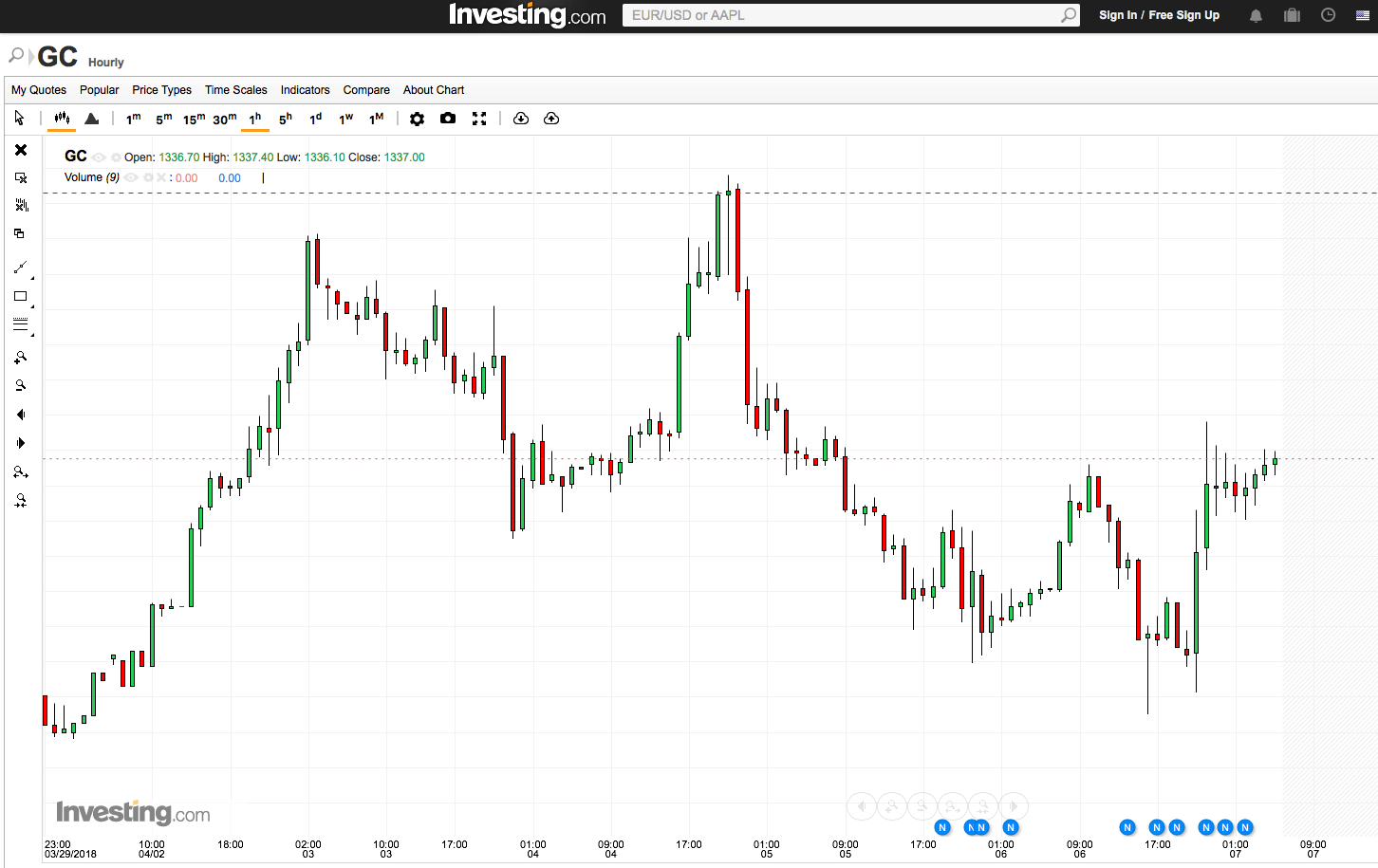Open Volume indicator format gear
Image resolution: width=1378 pixels, height=868 pixels.
click(148, 177)
